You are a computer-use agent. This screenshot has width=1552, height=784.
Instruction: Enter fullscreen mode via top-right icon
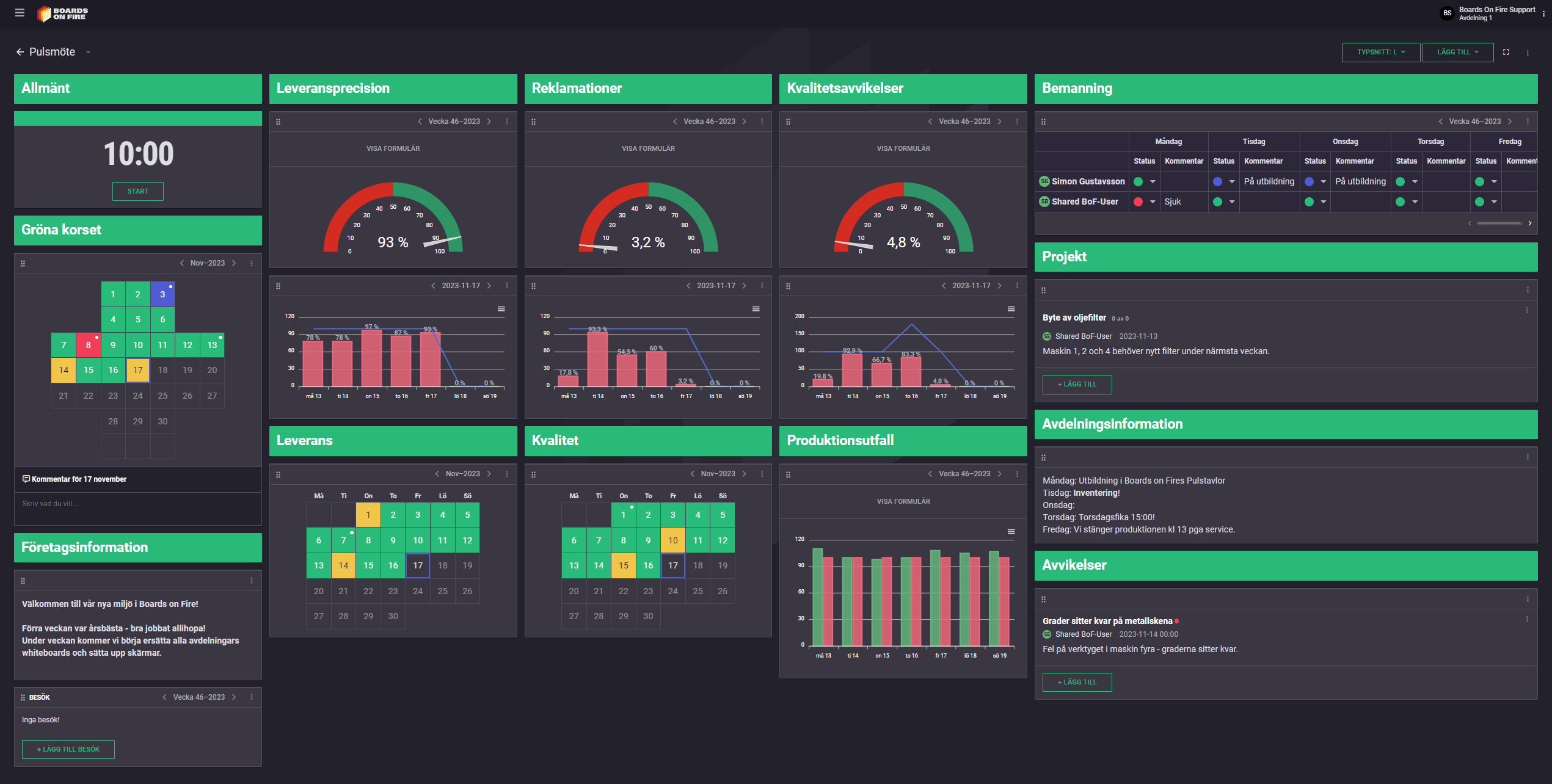point(1506,52)
